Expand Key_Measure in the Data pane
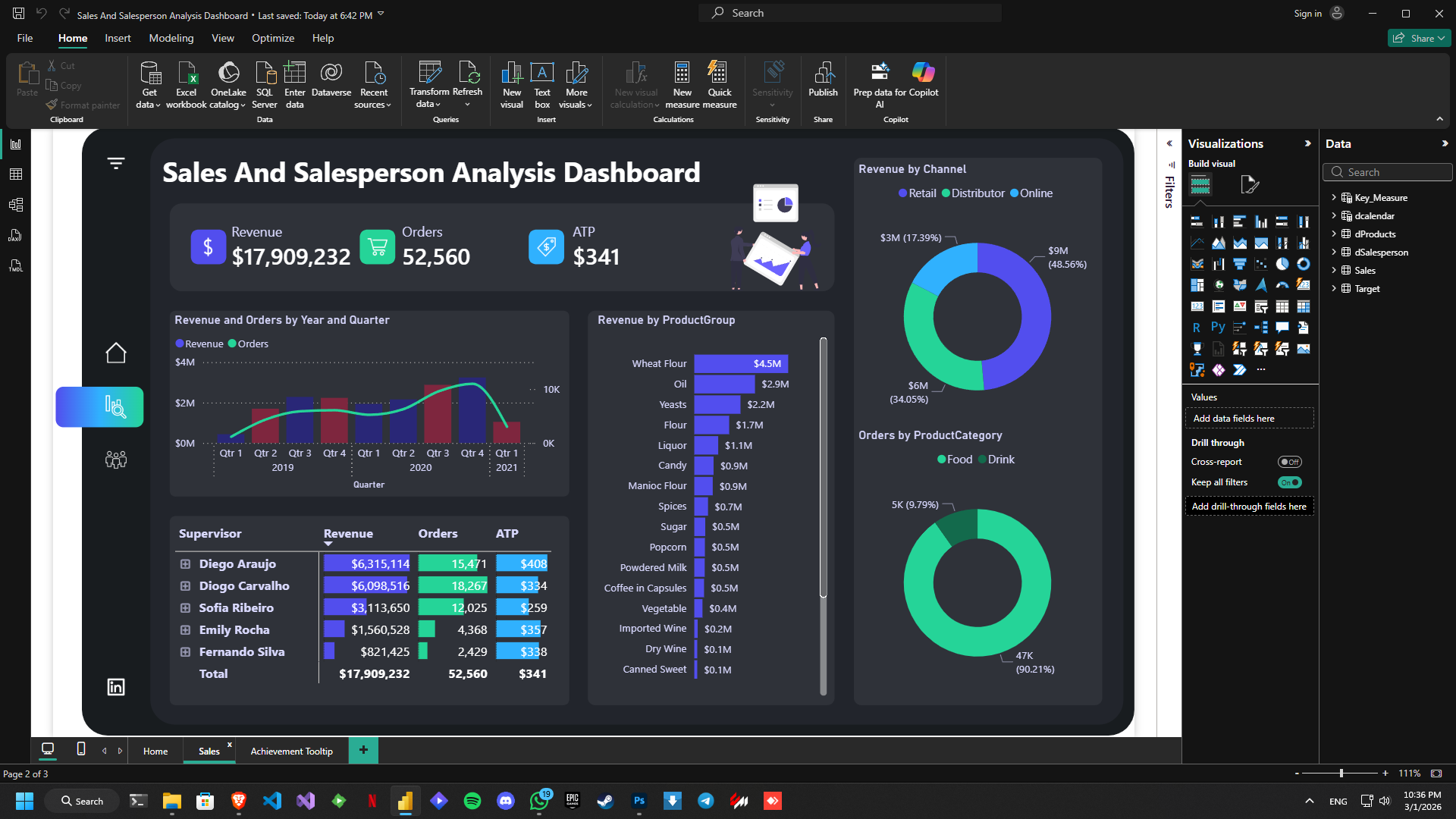This screenshot has height=819, width=1456. click(1335, 197)
